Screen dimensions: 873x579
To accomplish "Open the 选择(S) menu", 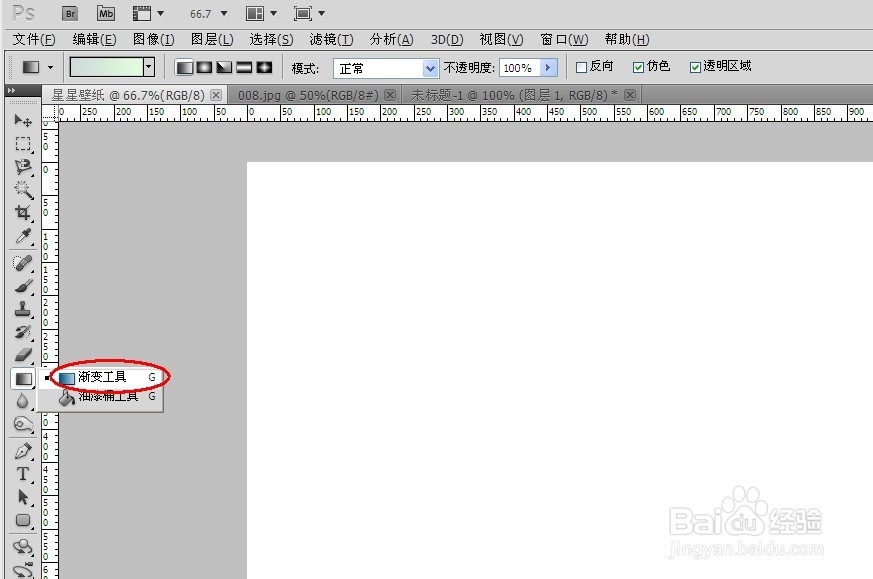I will click(x=271, y=40).
